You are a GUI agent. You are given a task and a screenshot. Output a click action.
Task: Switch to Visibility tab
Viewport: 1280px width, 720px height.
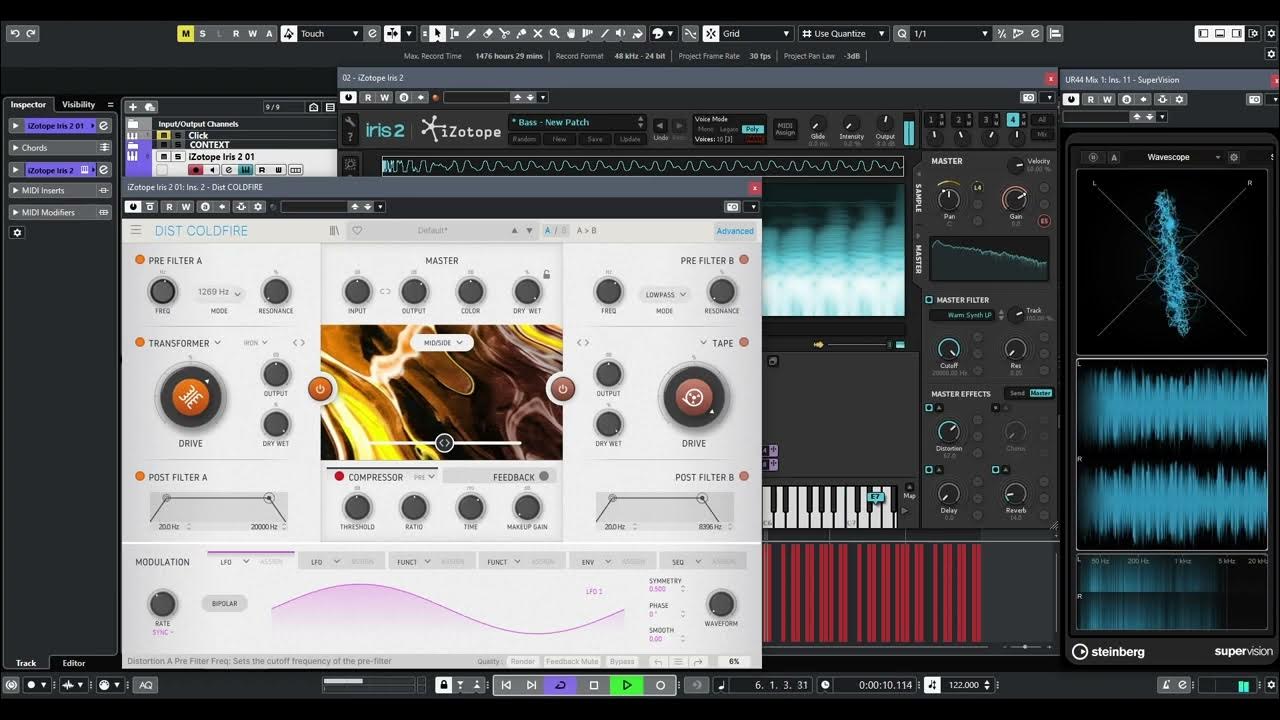tap(78, 104)
